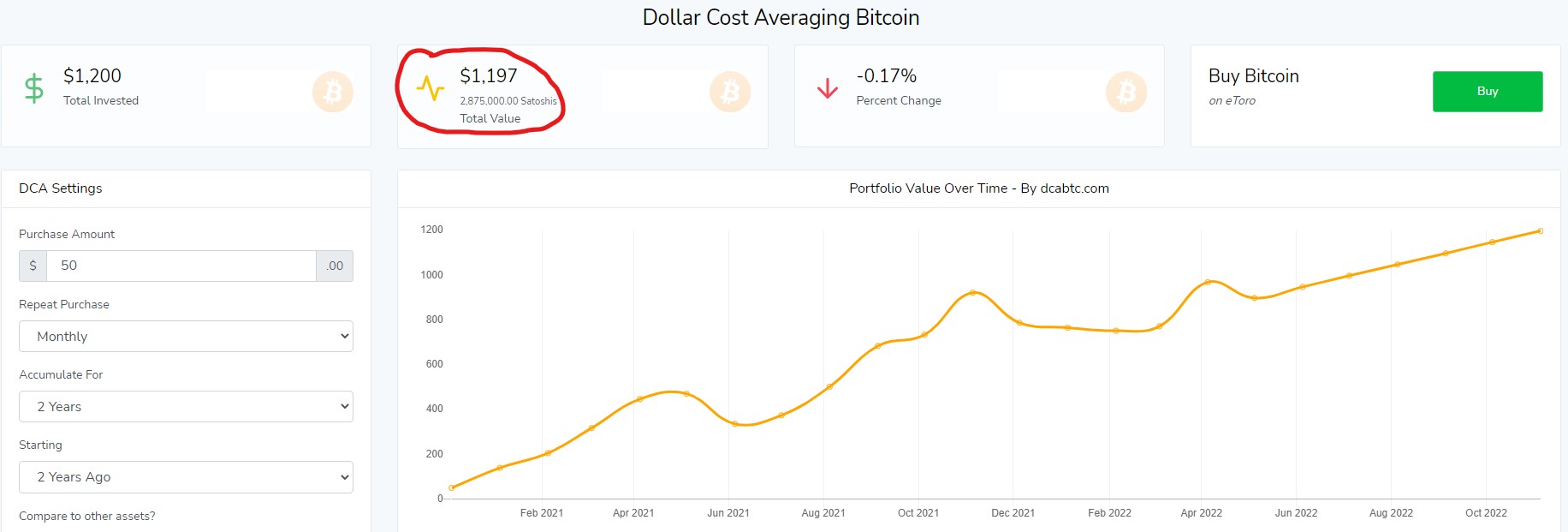The width and height of the screenshot is (1568, 532).
Task: Open the Repeat Purchase Monthly dropdown
Action: (x=186, y=337)
